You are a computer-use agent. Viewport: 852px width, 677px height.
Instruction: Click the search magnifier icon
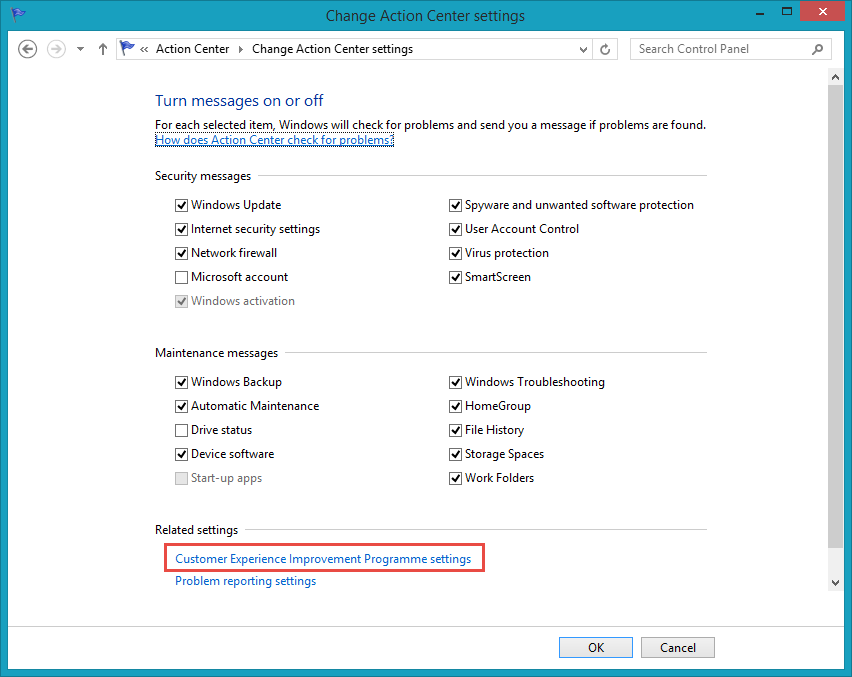[x=818, y=49]
